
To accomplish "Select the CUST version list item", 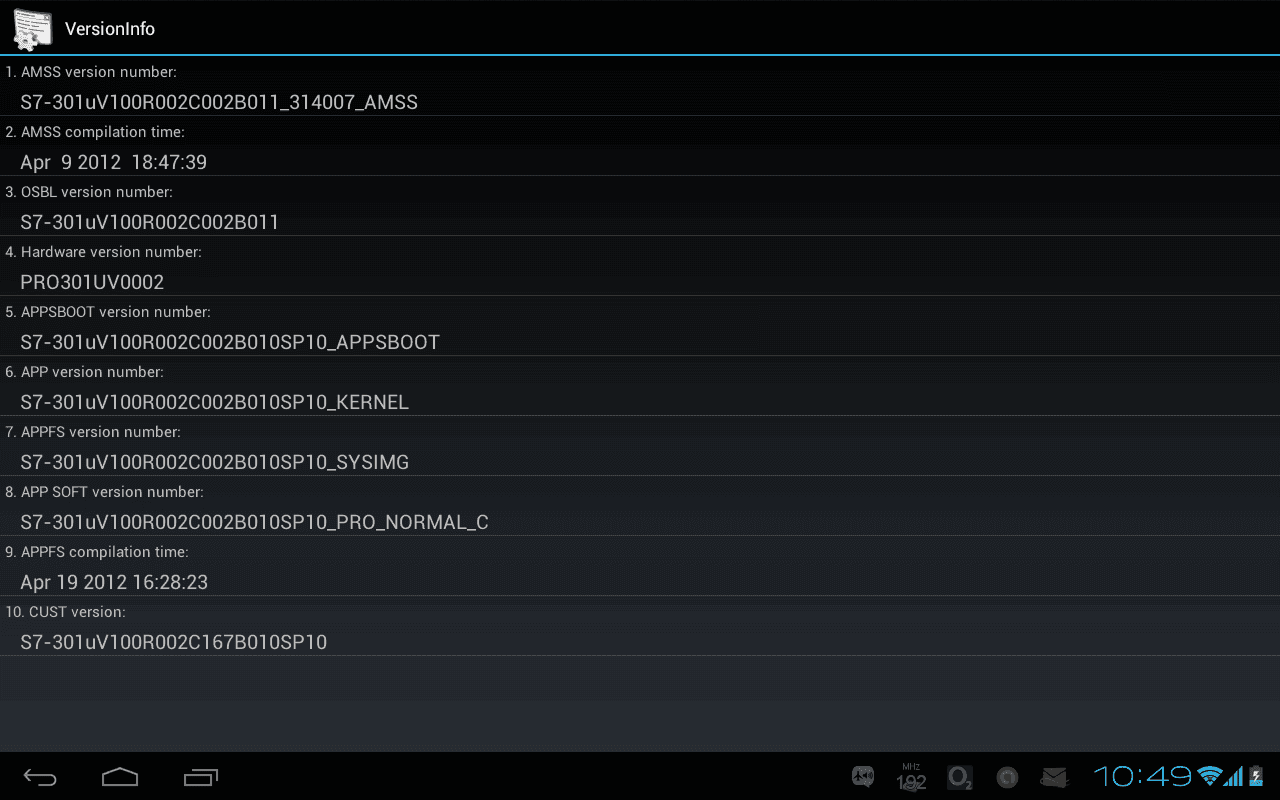I will 640,626.
